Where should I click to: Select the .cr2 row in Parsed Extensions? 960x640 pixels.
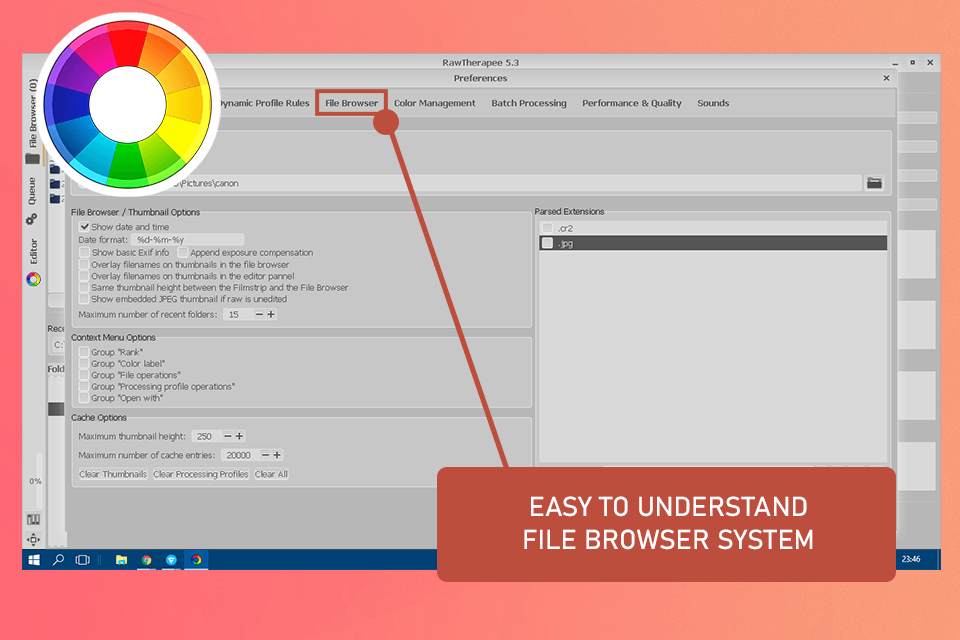(713, 228)
